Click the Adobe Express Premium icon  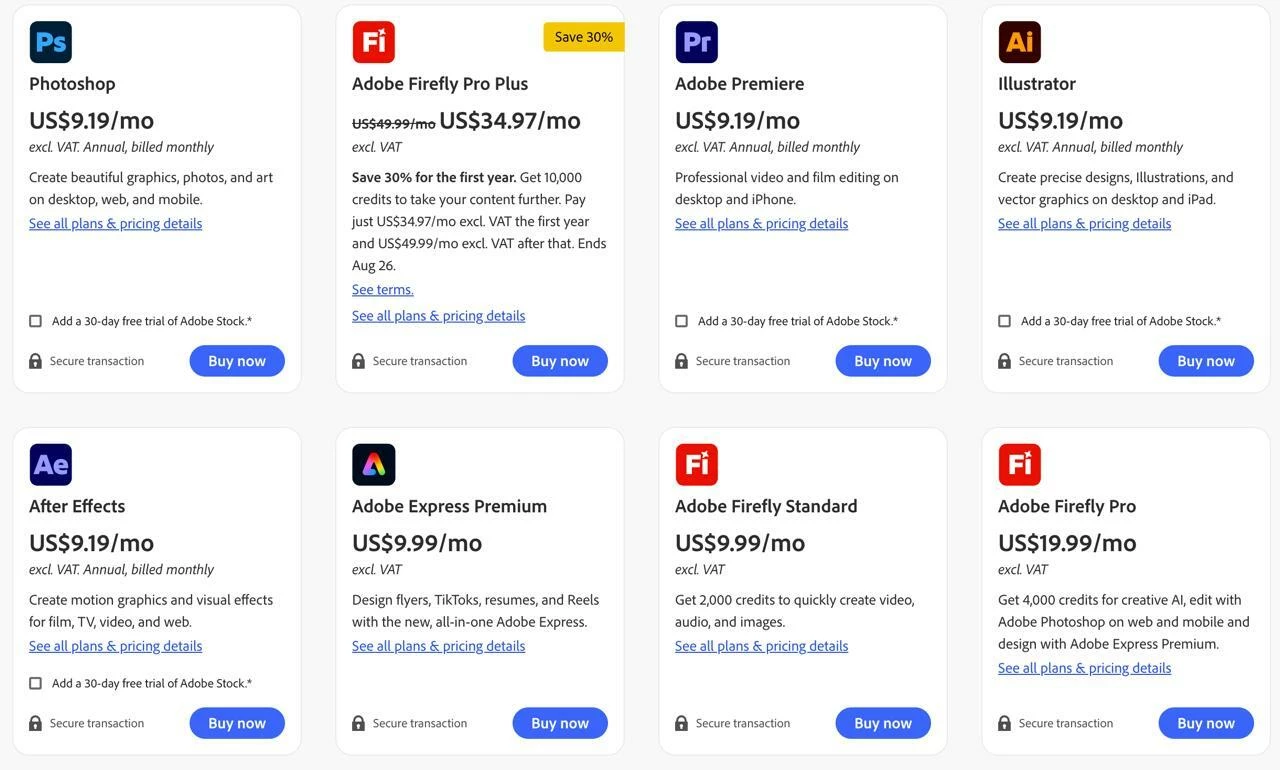tap(373, 465)
